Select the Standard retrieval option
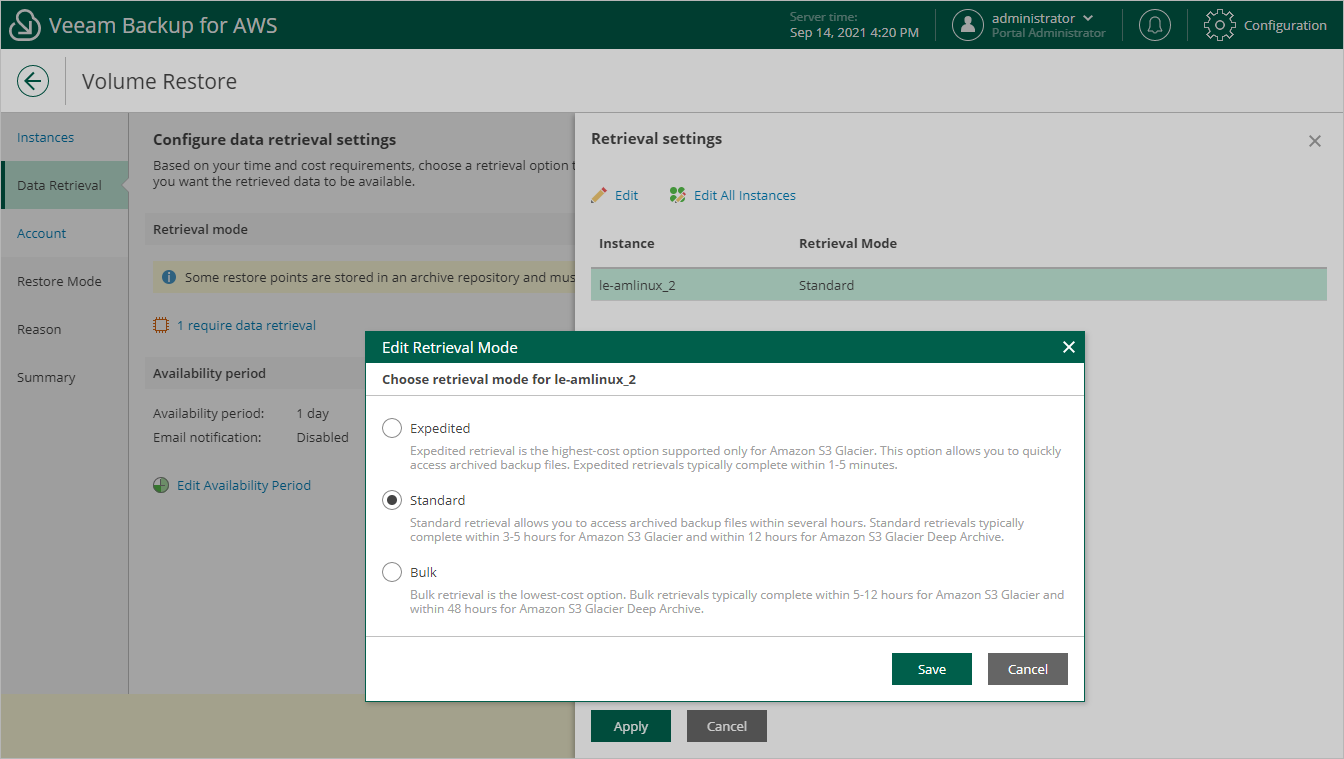Screen dimensions: 1344x759 (x=392, y=500)
